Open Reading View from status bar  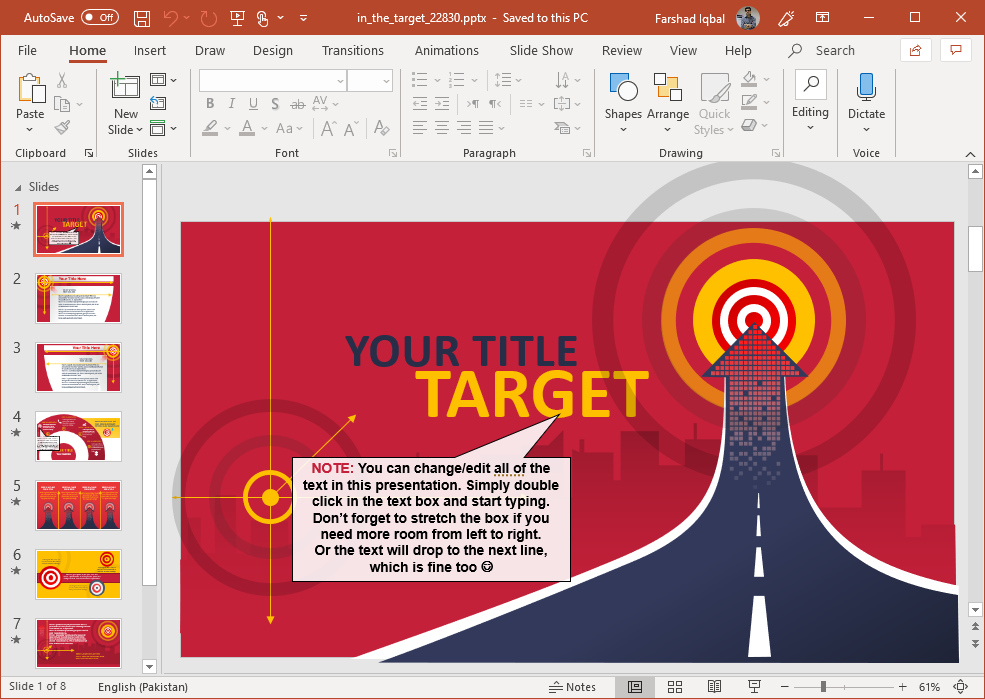click(x=714, y=687)
